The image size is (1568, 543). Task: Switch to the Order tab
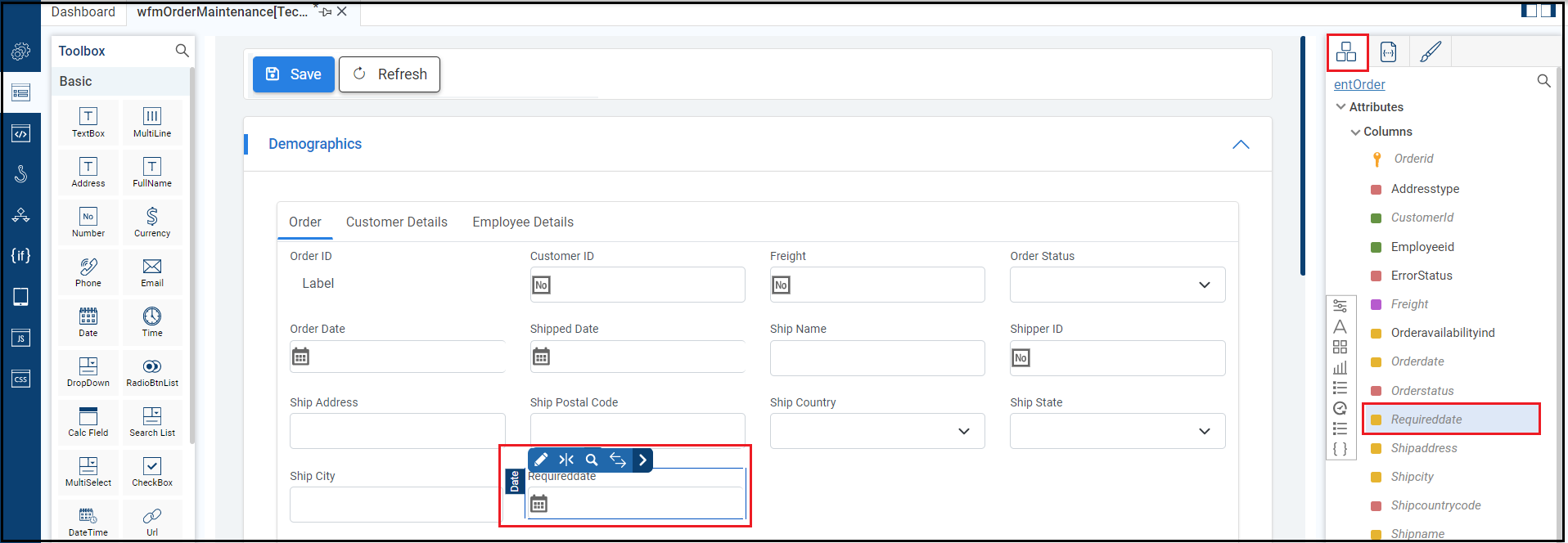(304, 222)
